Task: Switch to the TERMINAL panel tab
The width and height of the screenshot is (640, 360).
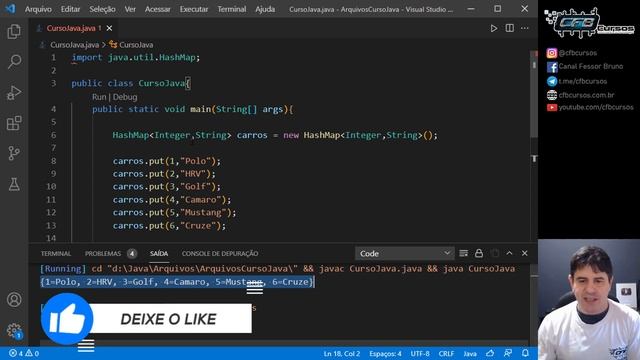Action: [56, 253]
